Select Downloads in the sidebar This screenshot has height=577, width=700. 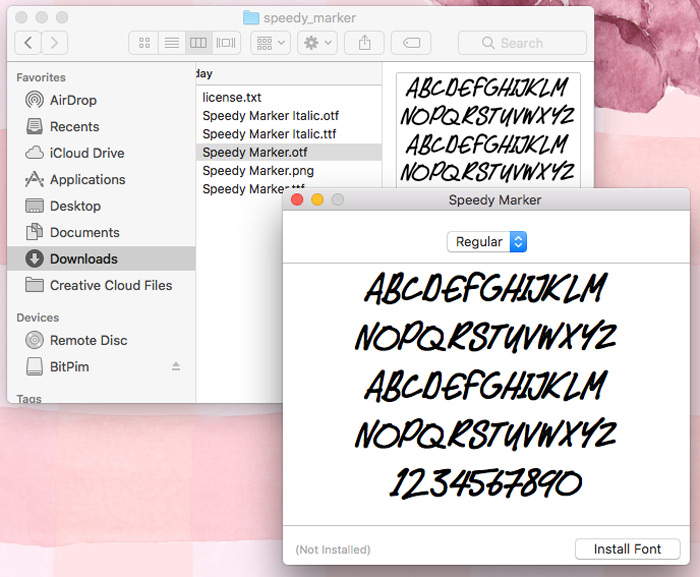pyautogui.click(x=101, y=259)
